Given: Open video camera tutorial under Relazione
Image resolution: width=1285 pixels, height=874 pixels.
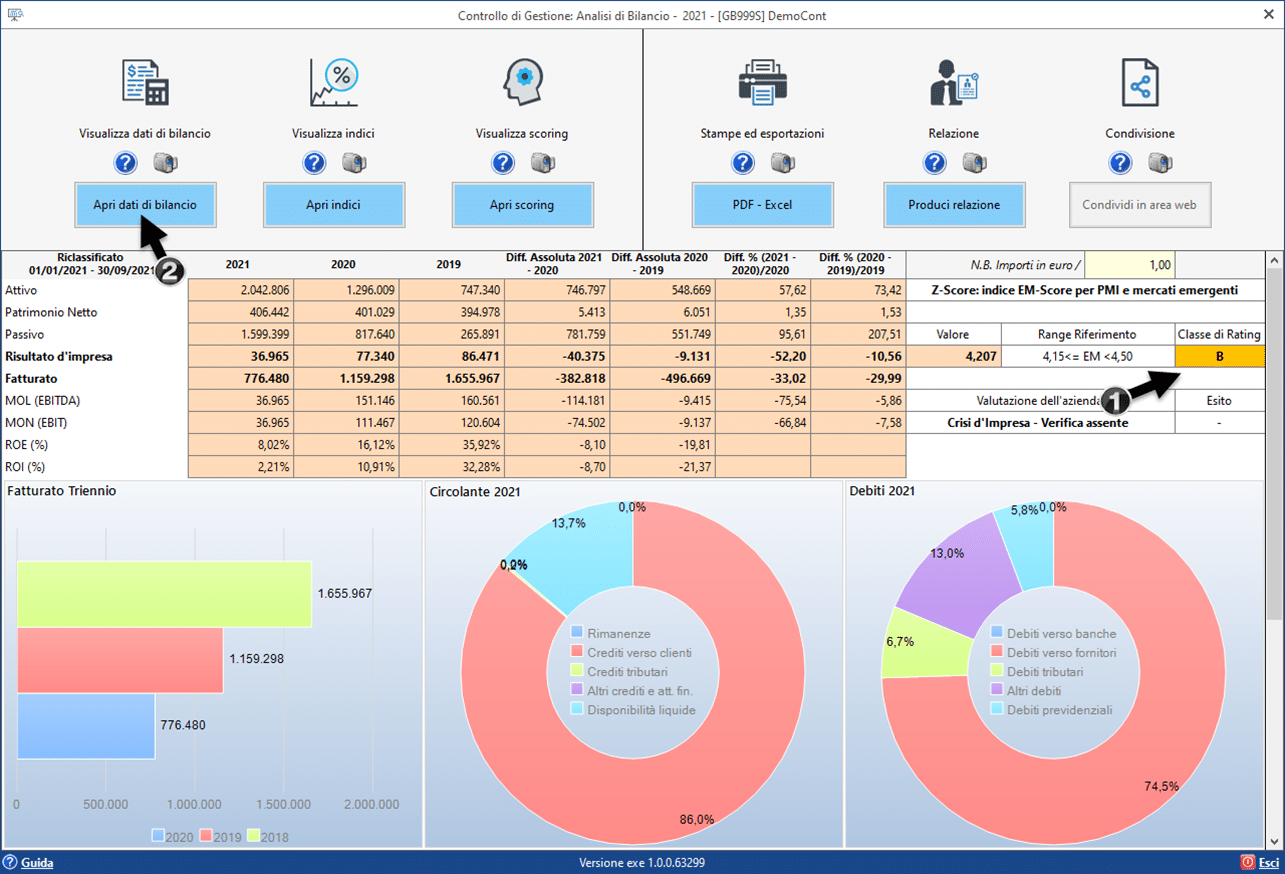Looking at the screenshot, I should point(974,162).
